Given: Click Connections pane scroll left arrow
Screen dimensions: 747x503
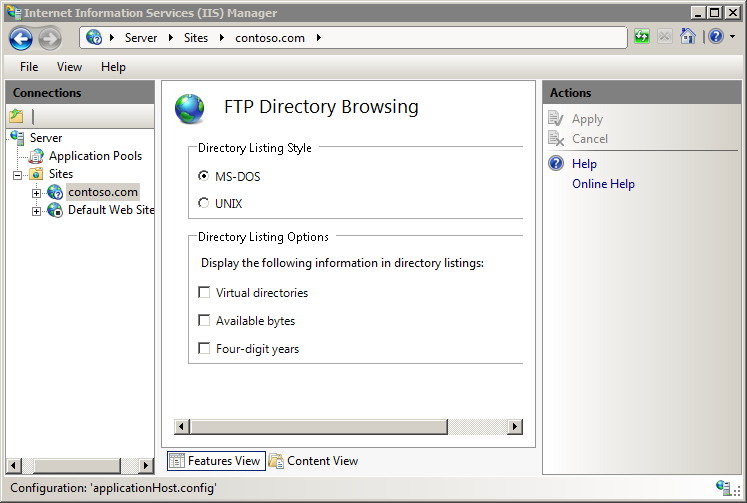Looking at the screenshot, I should pos(14,465).
